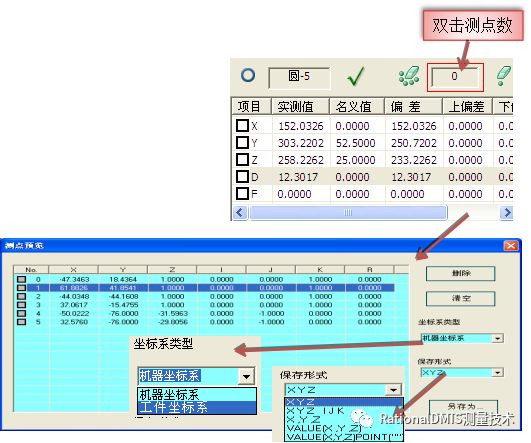This screenshot has width=531, height=443.
Task: Click the feature name field 圆-5
Action: (299, 77)
